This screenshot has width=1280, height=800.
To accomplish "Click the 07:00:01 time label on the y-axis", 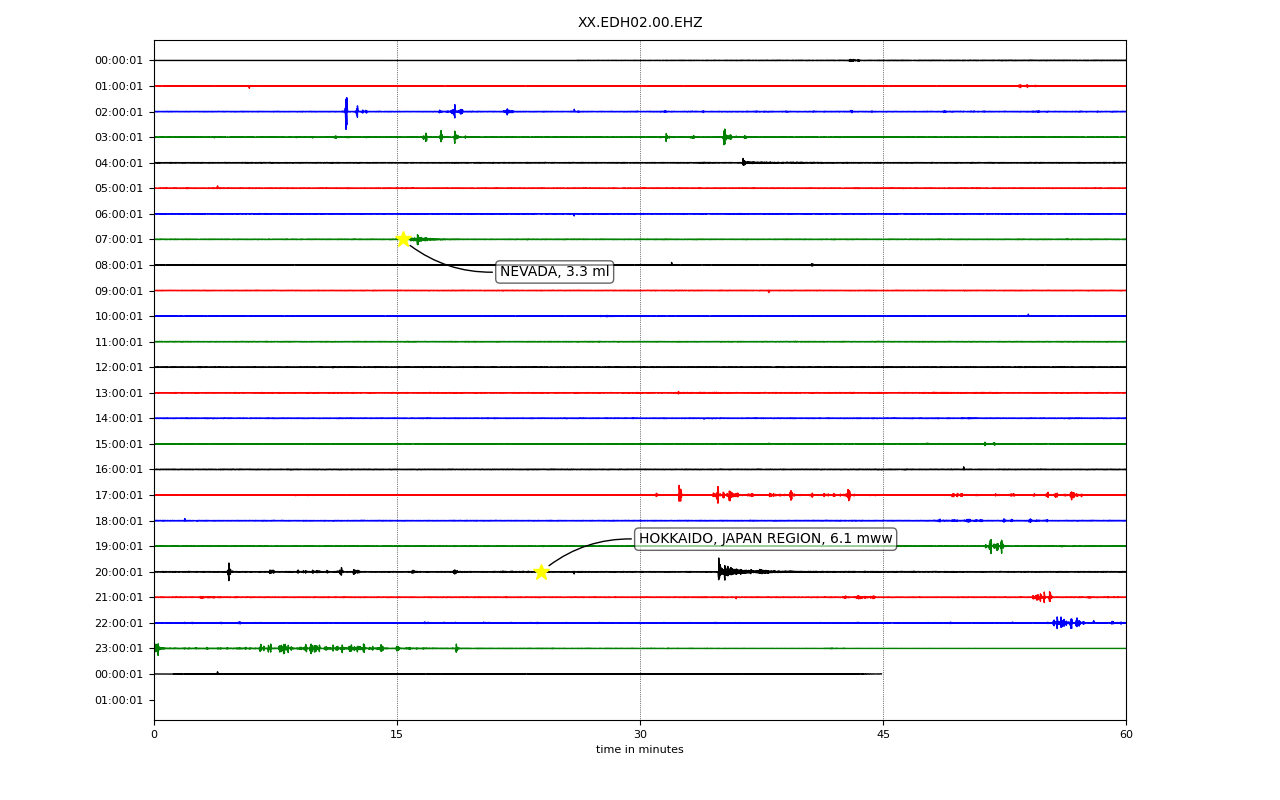I will 119,239.
